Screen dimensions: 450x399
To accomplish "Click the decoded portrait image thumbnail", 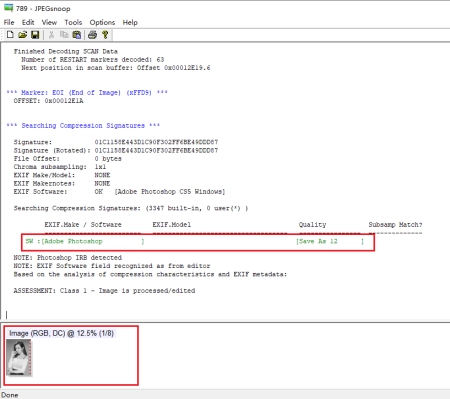I will 19,358.
